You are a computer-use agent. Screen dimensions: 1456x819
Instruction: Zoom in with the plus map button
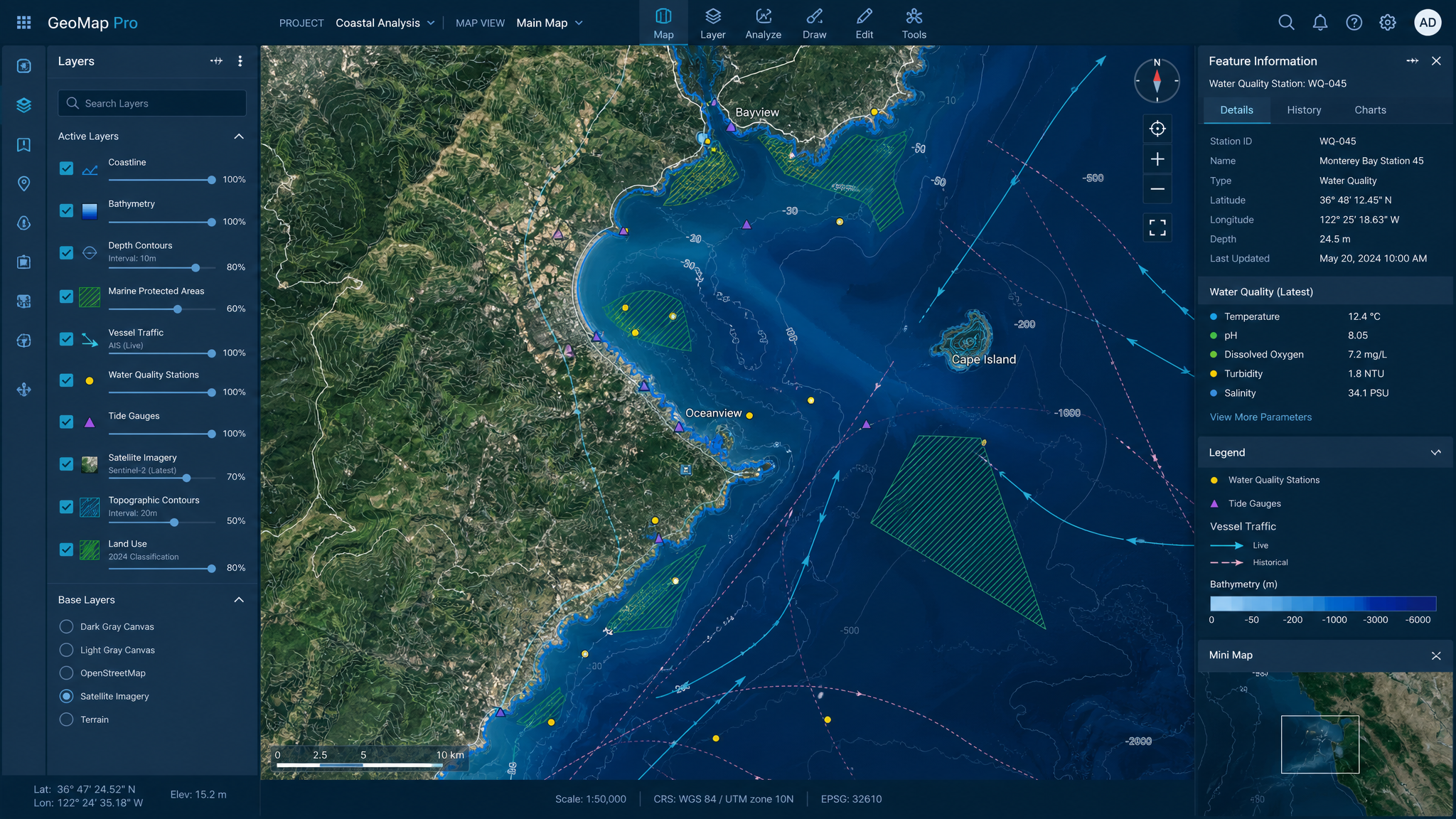click(1157, 159)
